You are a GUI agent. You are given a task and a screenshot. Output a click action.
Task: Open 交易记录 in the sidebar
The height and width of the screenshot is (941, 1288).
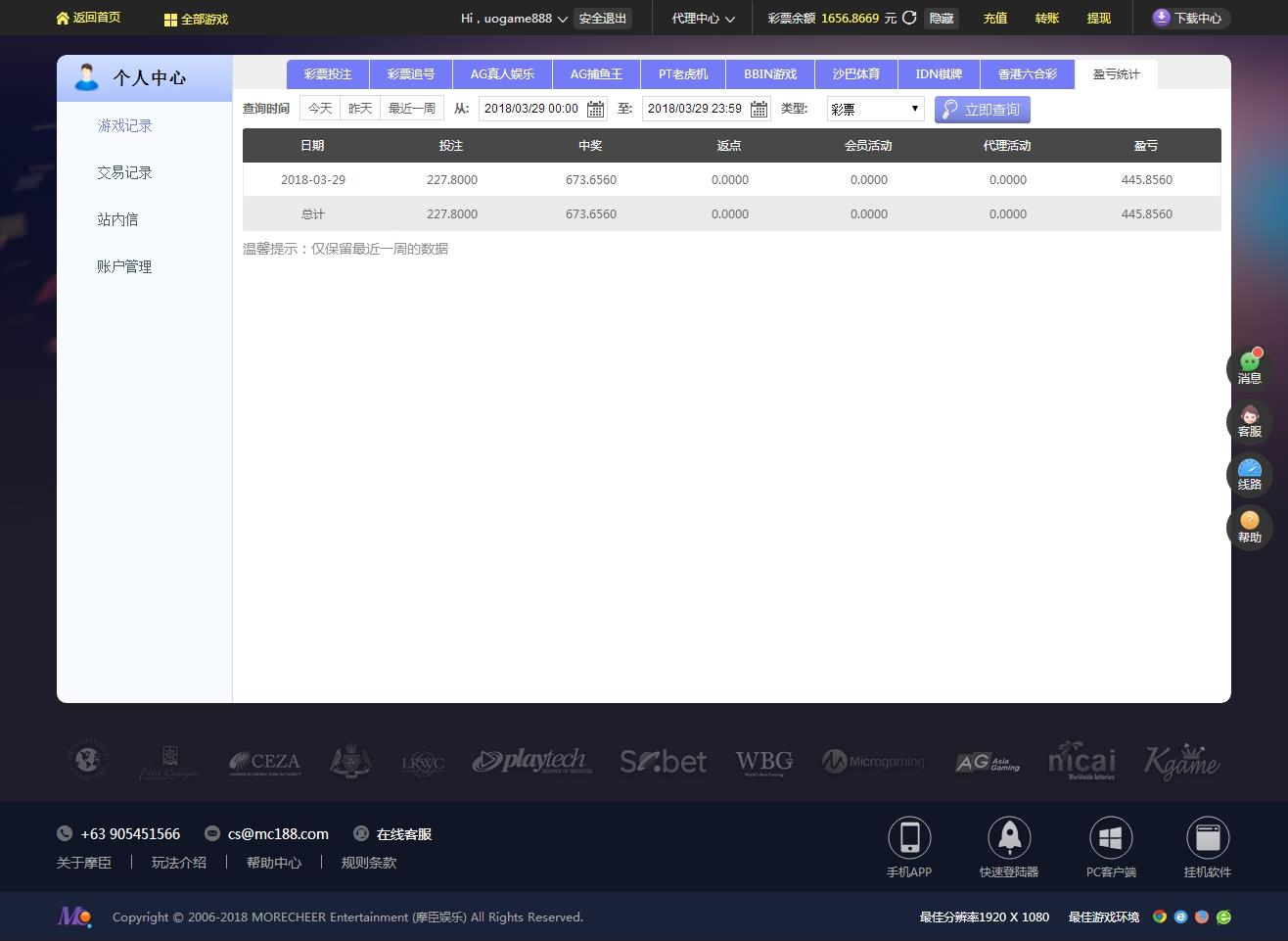coord(124,172)
